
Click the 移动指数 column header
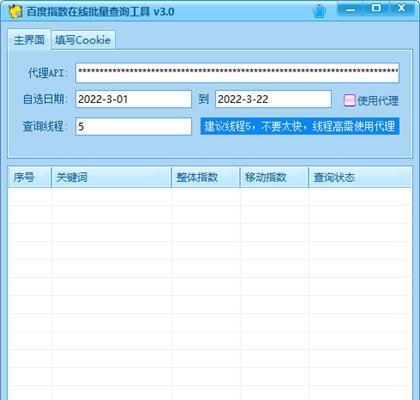pos(274,177)
